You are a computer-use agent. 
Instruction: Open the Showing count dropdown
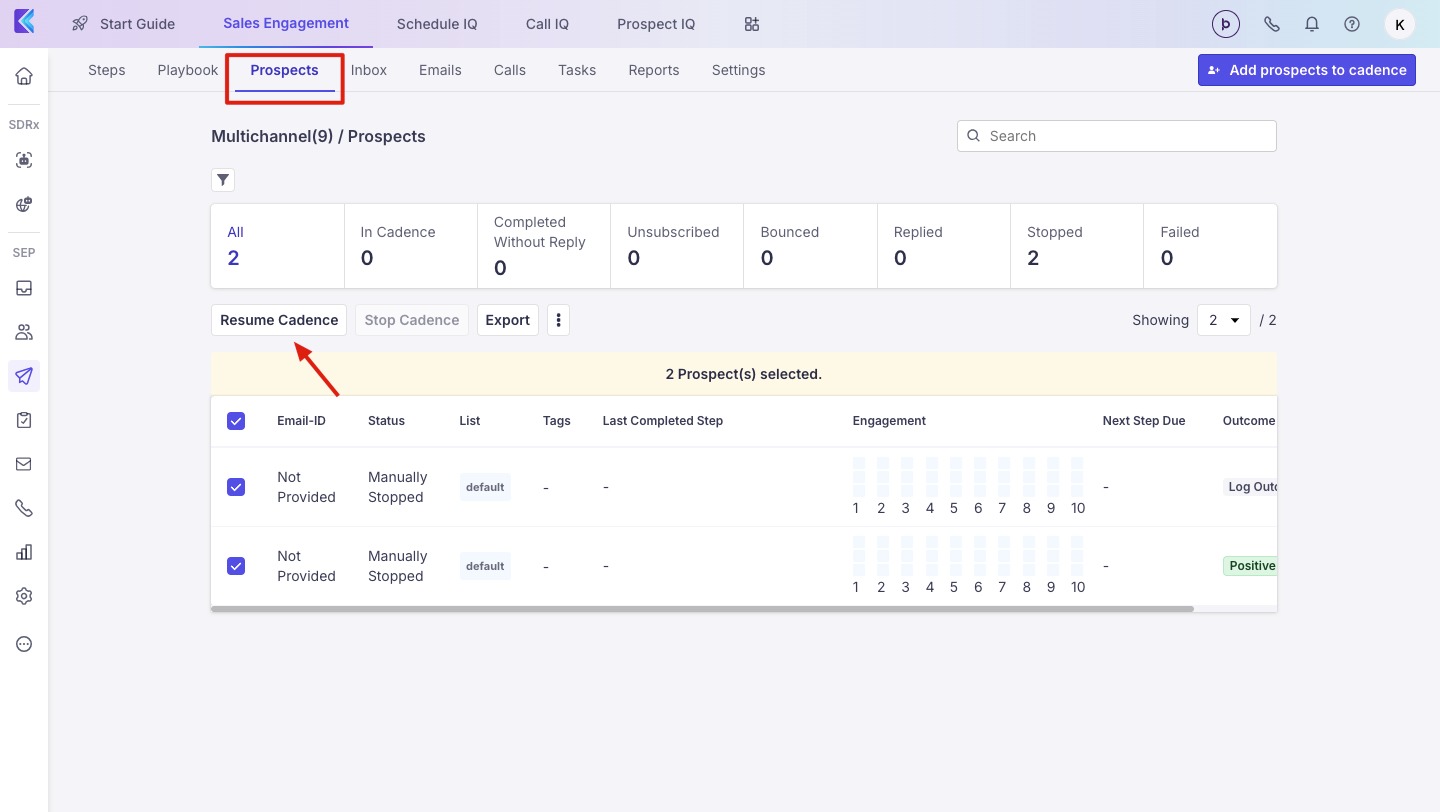click(1224, 320)
